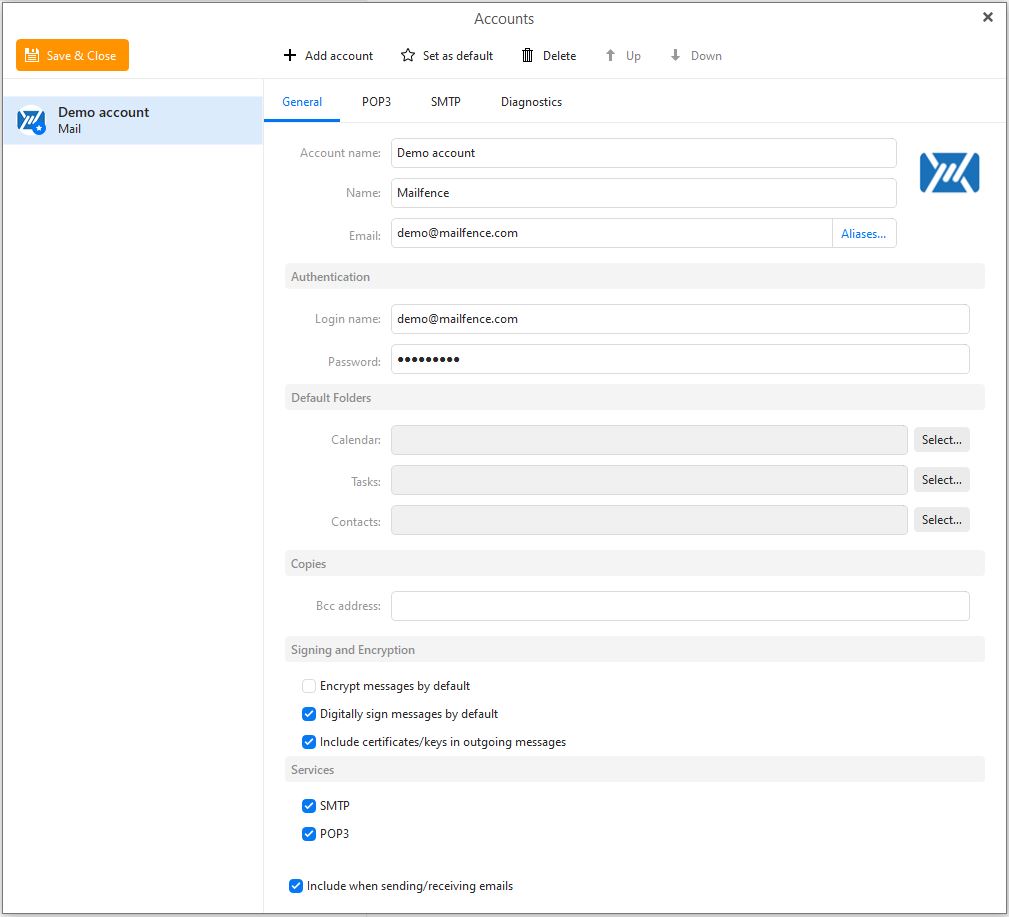Click the Email address input field
Screen dimensions: 1009x917
click(611, 233)
